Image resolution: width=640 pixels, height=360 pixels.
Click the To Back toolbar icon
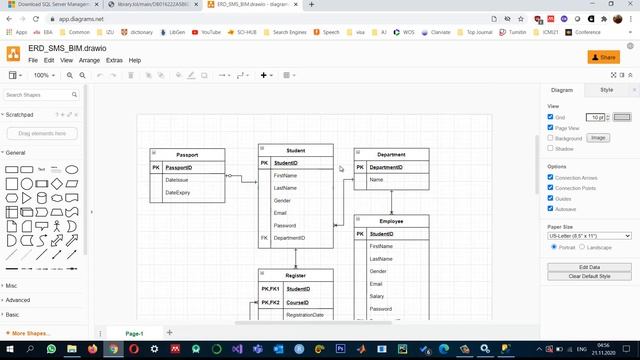point(161,76)
